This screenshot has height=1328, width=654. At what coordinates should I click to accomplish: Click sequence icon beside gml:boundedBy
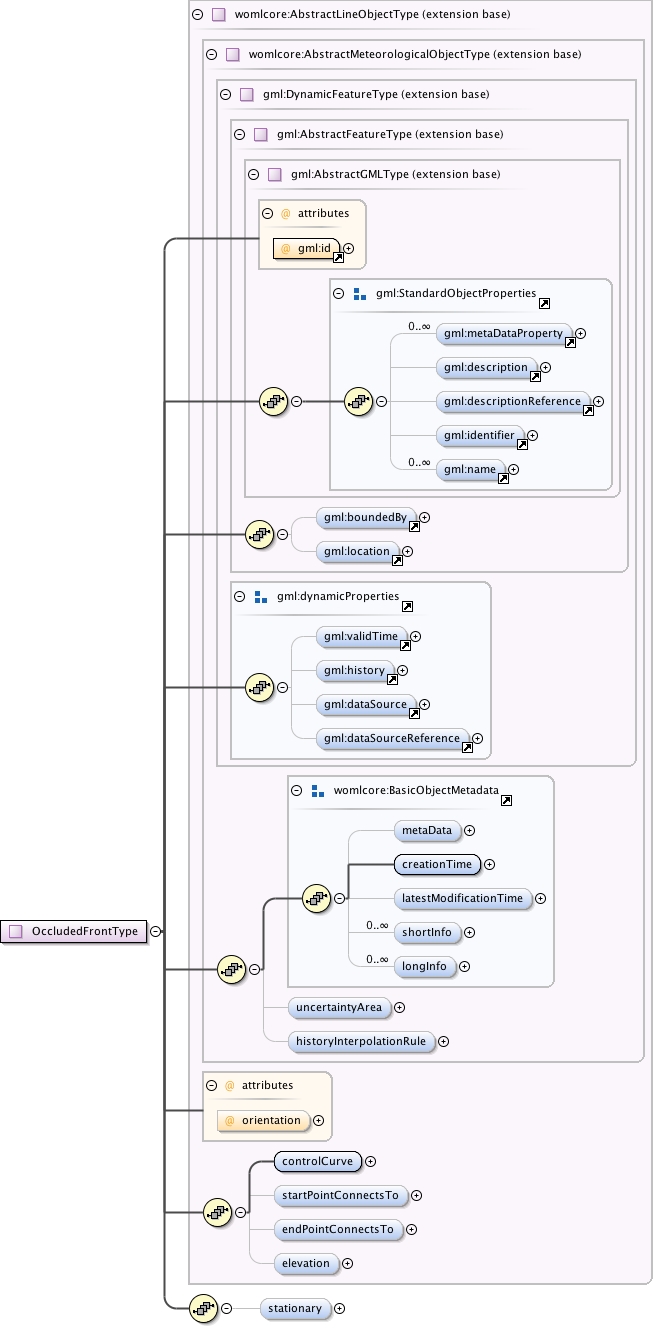[260, 534]
